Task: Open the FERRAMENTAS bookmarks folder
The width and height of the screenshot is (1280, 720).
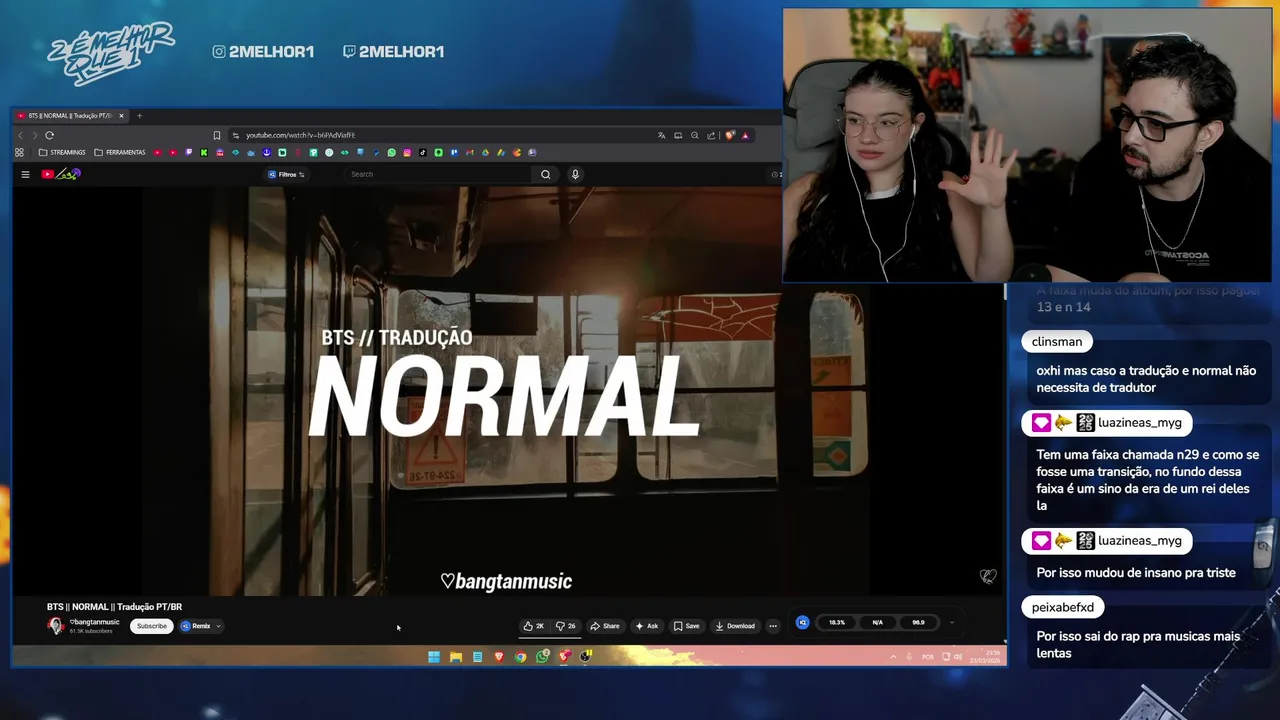Action: click(119, 152)
